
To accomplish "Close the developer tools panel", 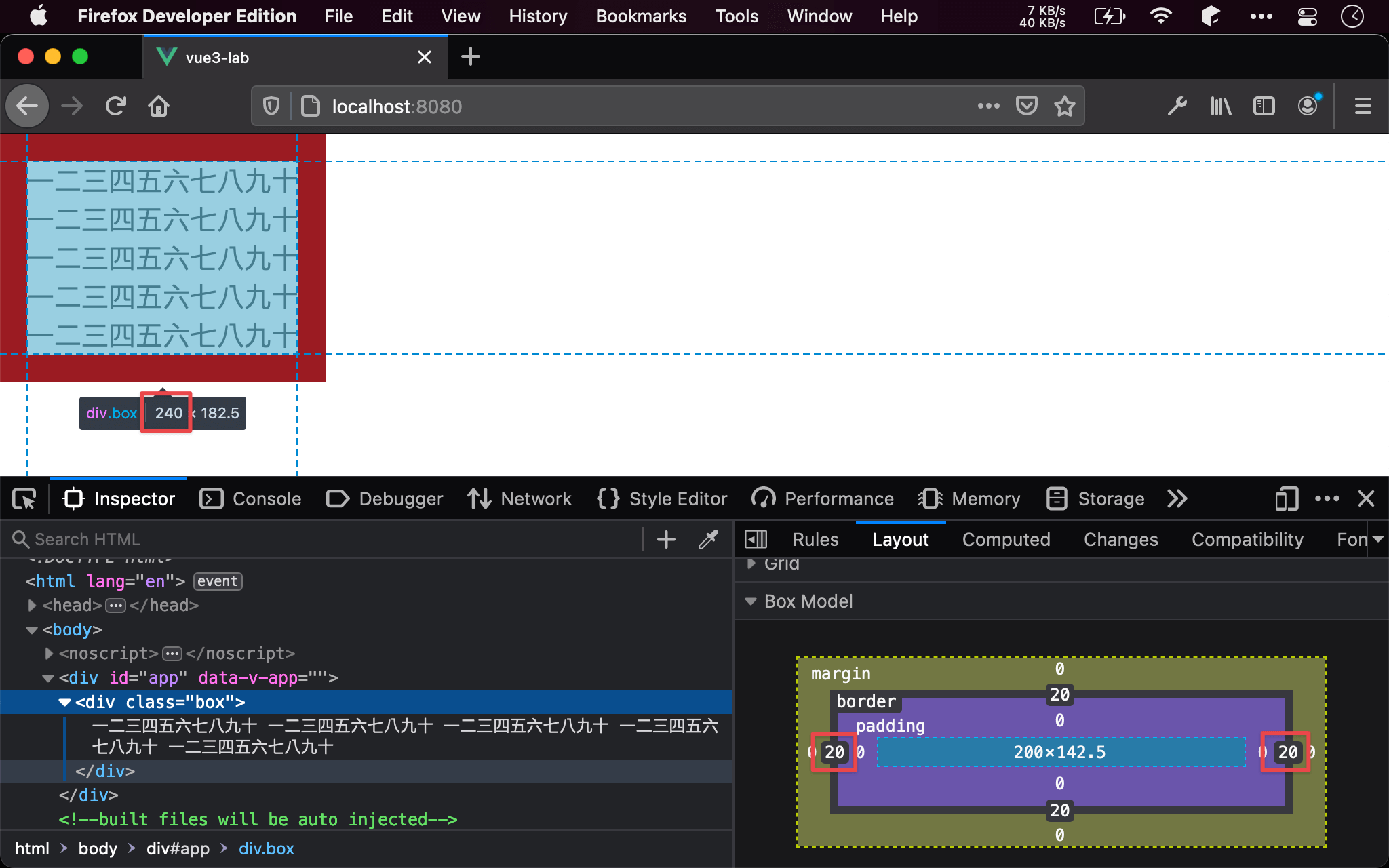I will [1366, 499].
